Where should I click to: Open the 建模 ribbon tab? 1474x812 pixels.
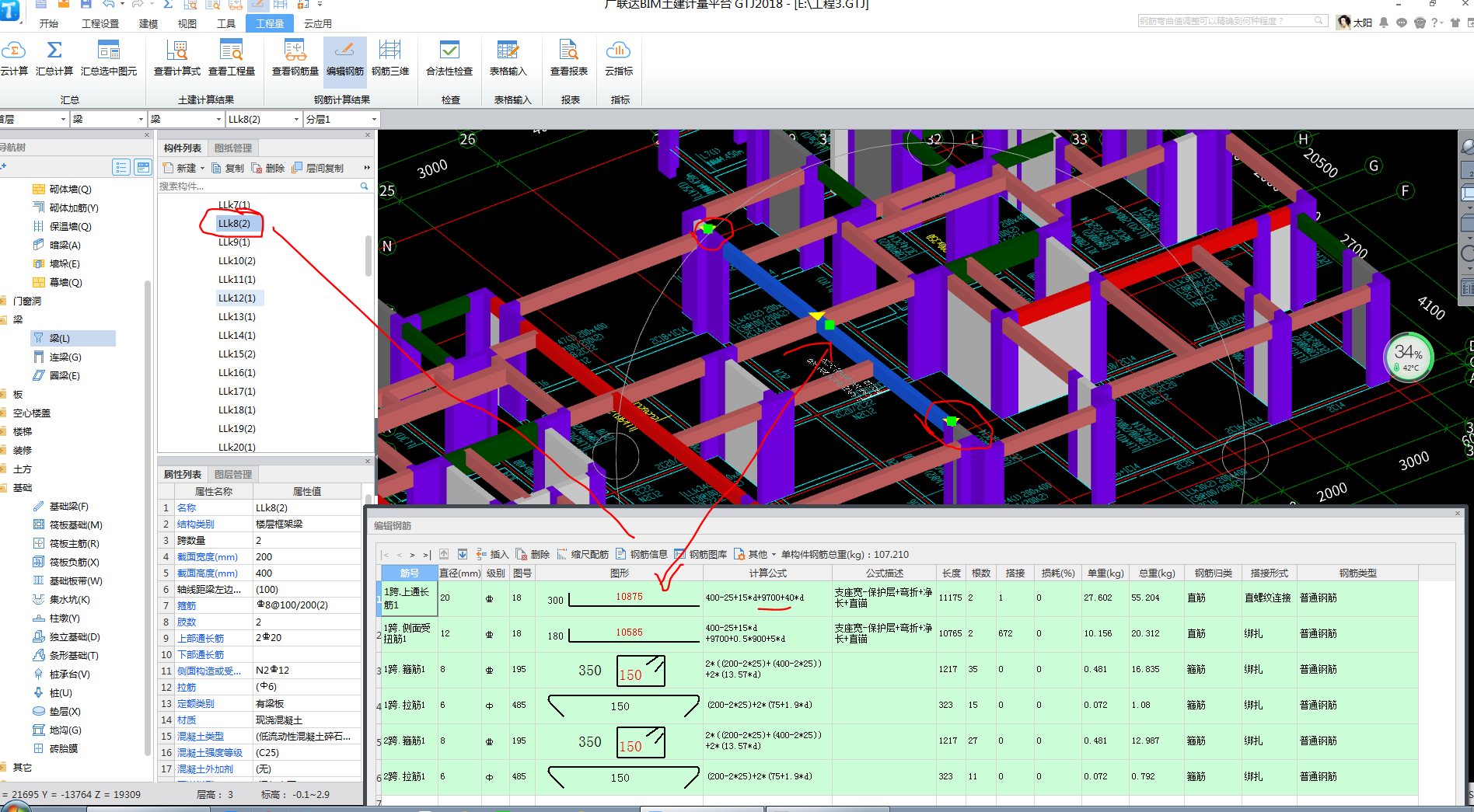click(x=148, y=24)
